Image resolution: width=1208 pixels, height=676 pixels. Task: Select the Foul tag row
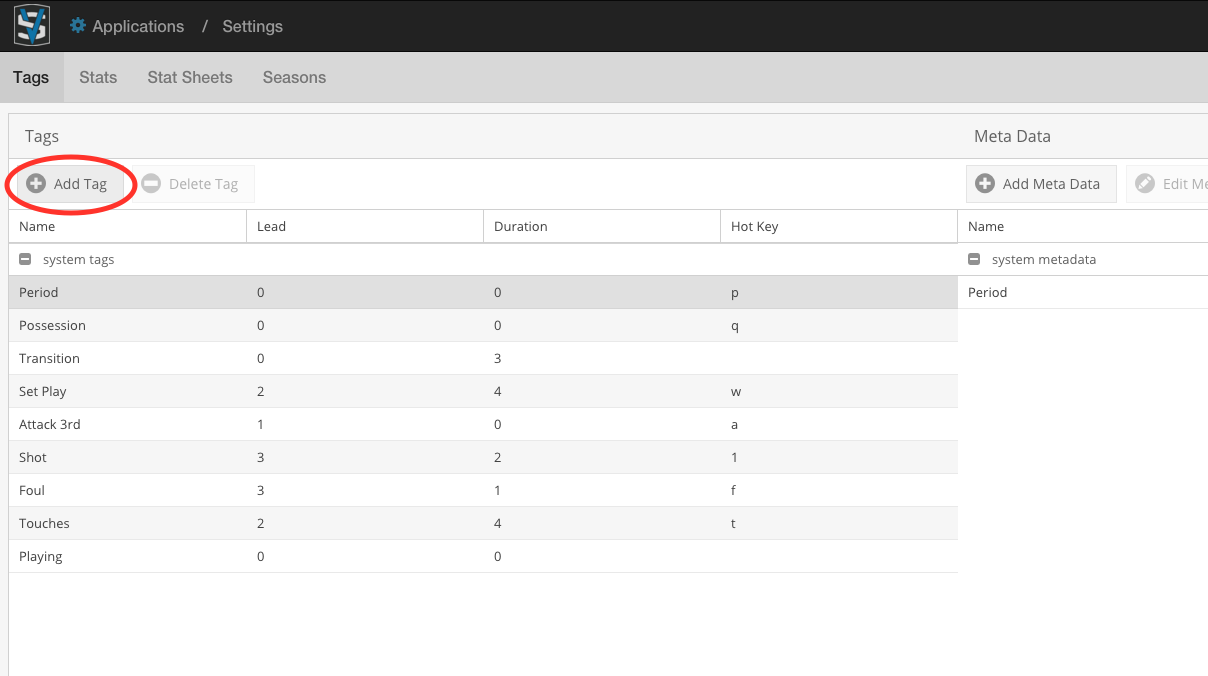[x=483, y=490]
